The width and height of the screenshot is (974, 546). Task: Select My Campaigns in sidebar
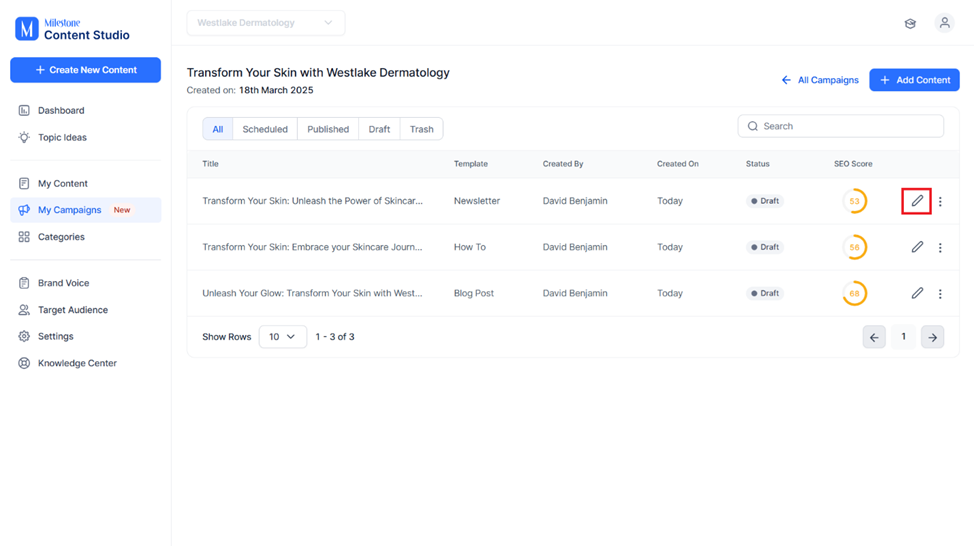86,210
